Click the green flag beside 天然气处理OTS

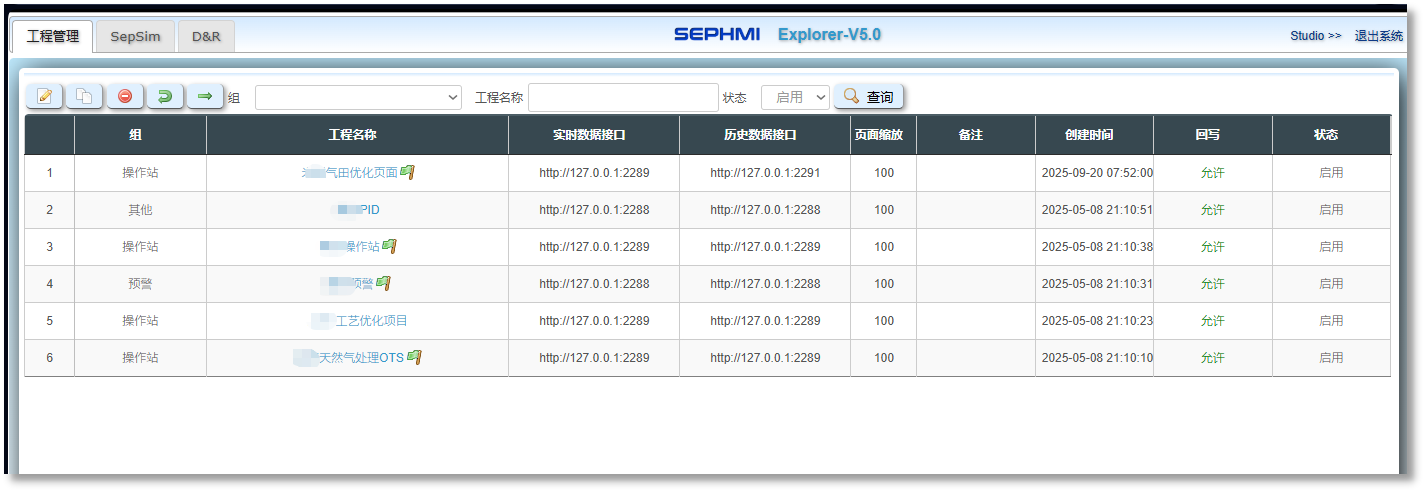[414, 357]
